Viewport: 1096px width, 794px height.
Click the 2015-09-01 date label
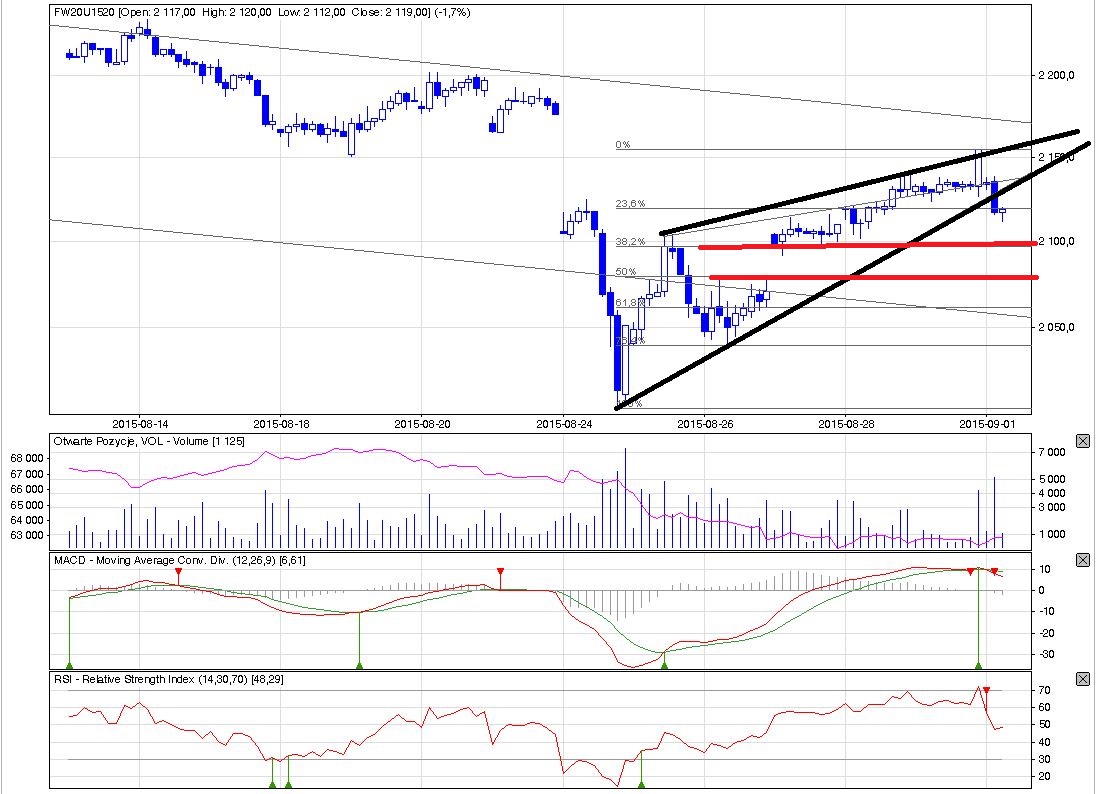(x=987, y=424)
